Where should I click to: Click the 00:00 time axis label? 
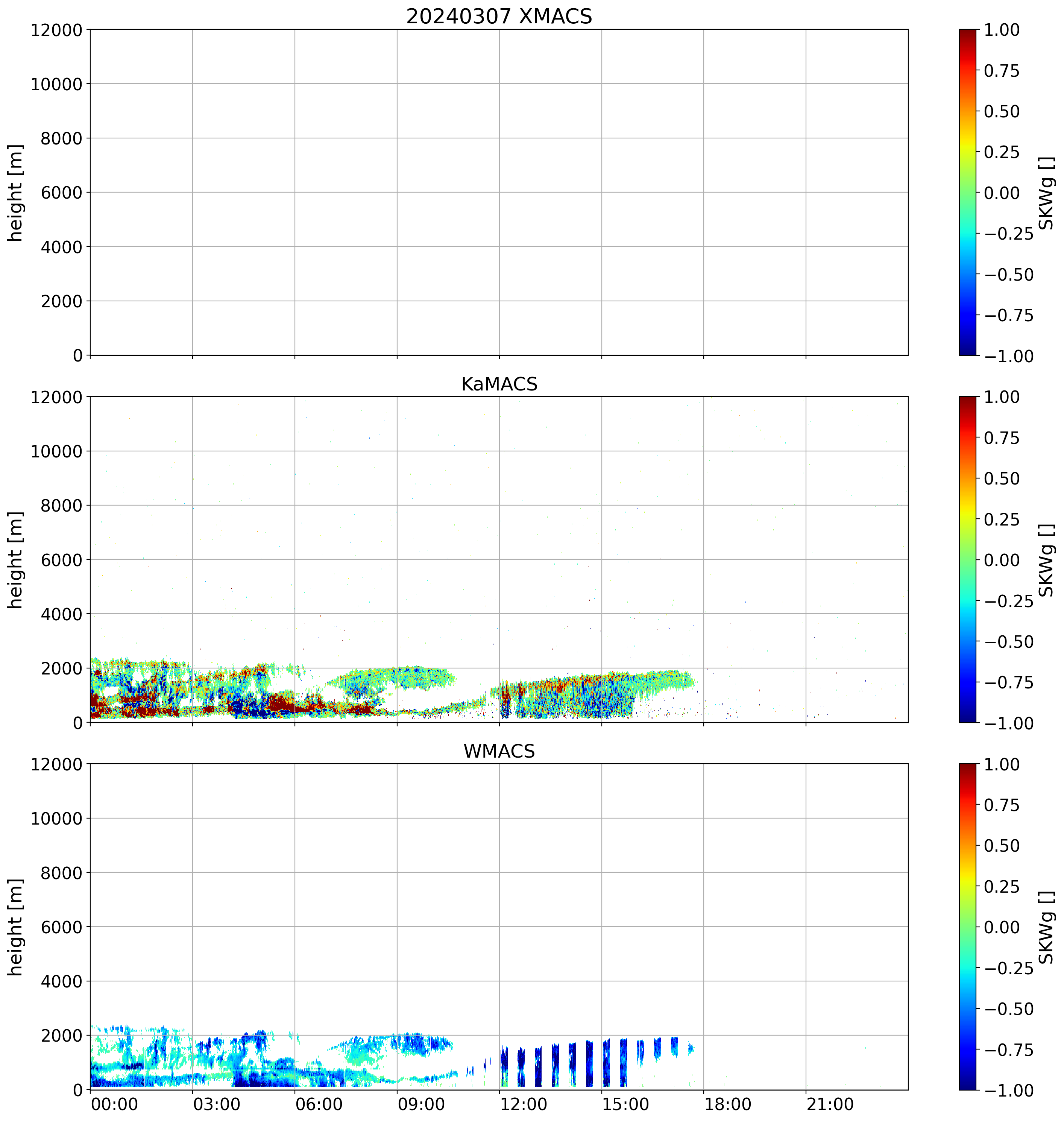tap(114, 1104)
